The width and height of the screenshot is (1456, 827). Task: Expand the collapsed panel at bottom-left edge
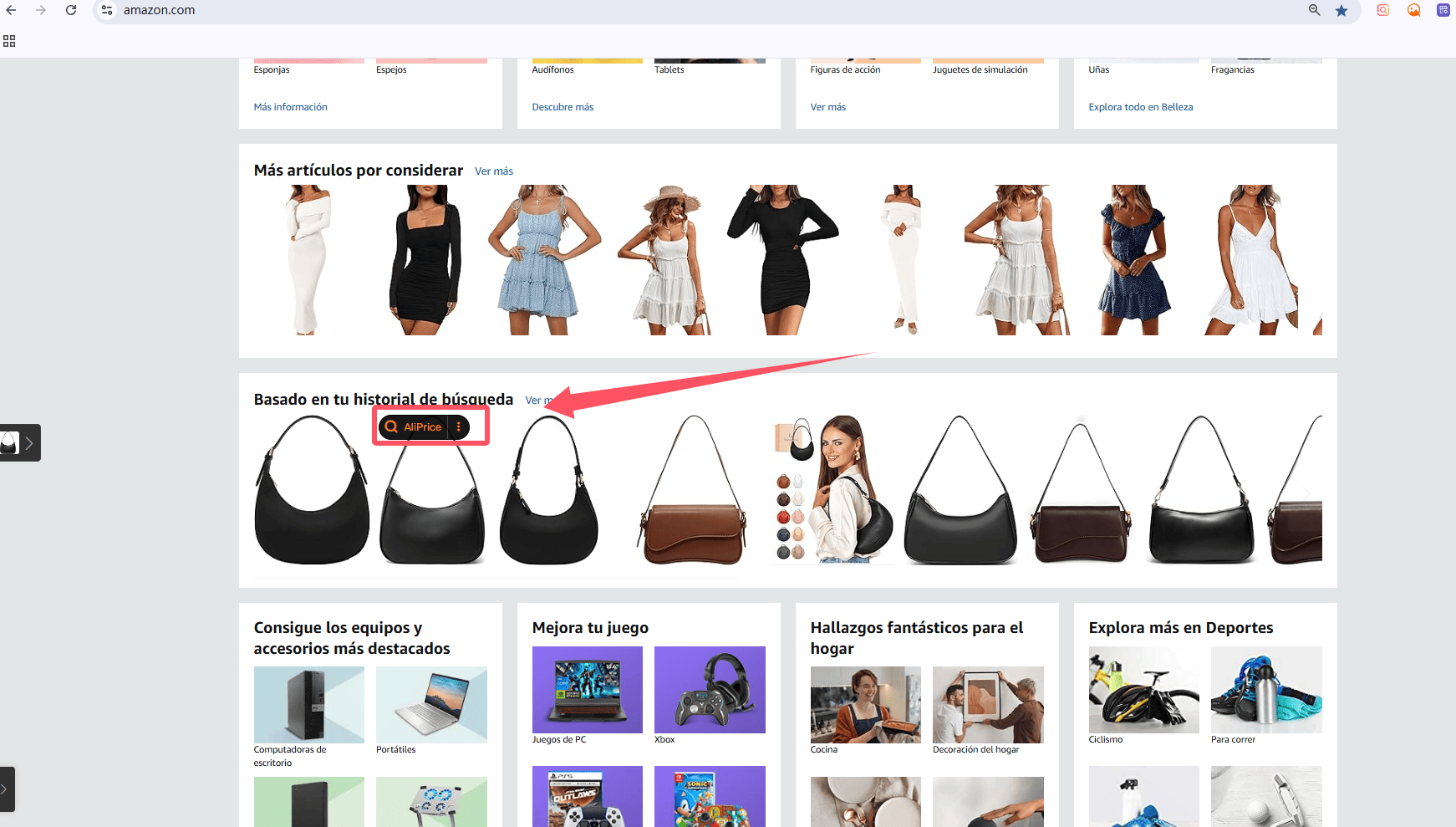(7, 789)
